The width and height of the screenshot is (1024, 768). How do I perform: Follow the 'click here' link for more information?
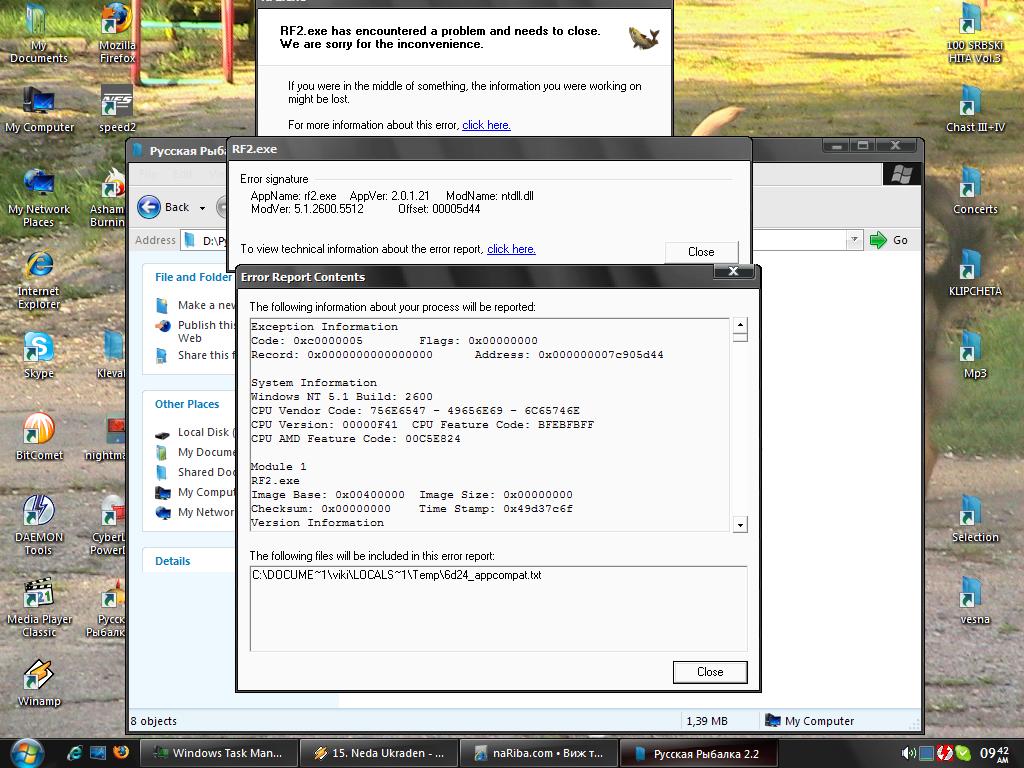(487, 125)
